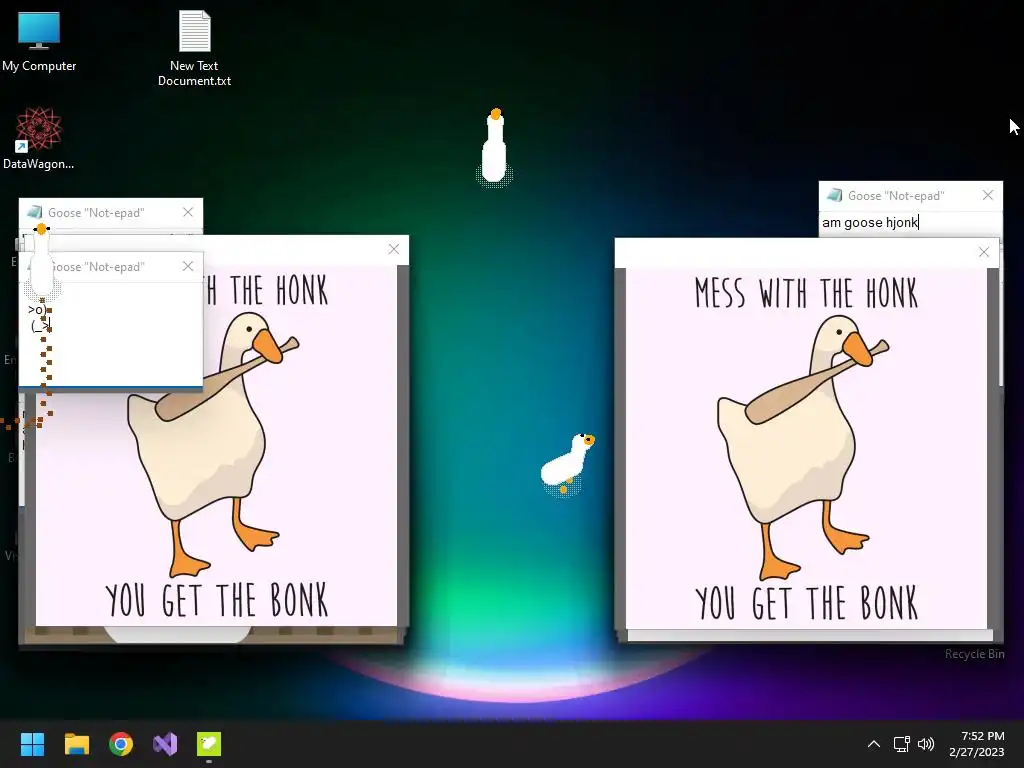Click the left meme image of goose with bat
The image size is (1024, 768).
coord(216,445)
